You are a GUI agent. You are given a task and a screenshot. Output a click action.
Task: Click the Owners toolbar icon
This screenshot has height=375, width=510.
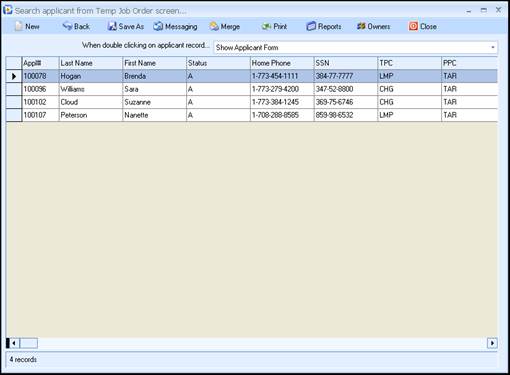361,26
